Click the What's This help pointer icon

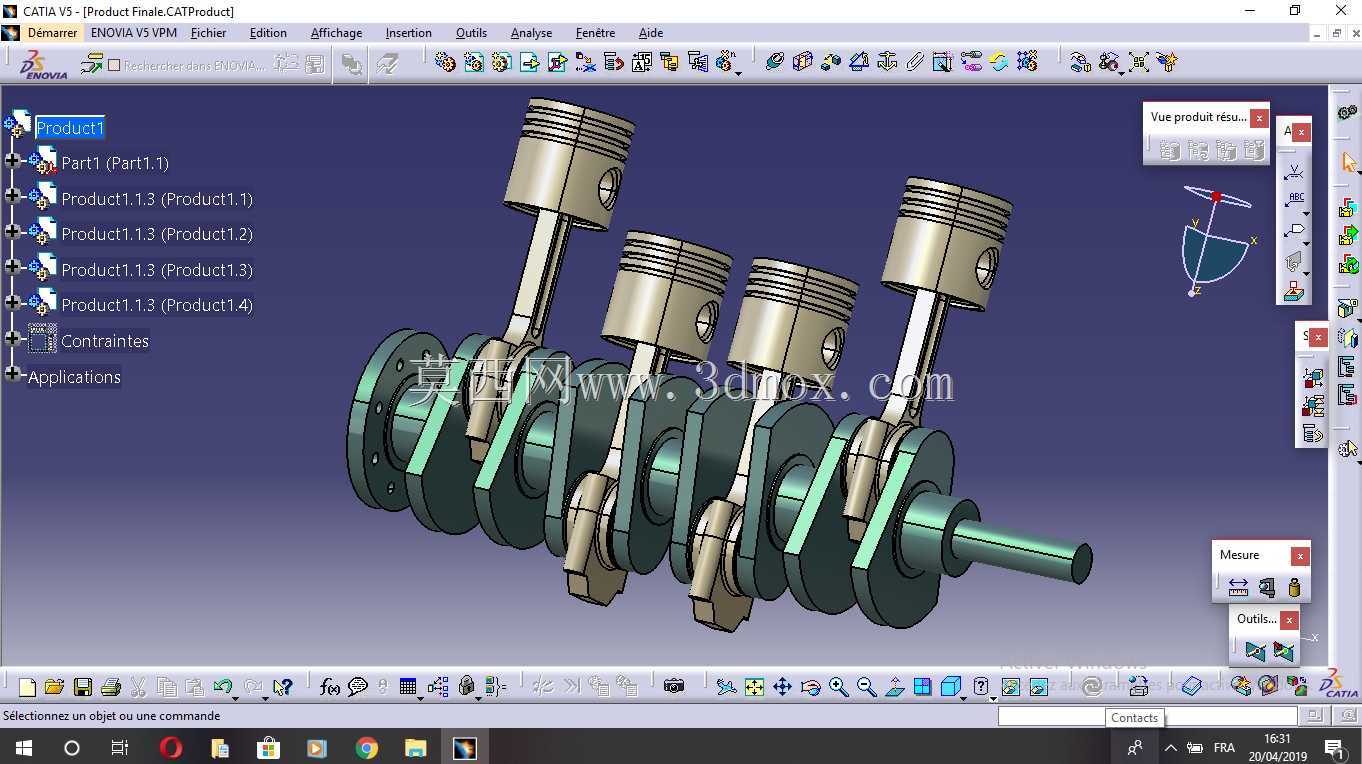pyautogui.click(x=283, y=687)
